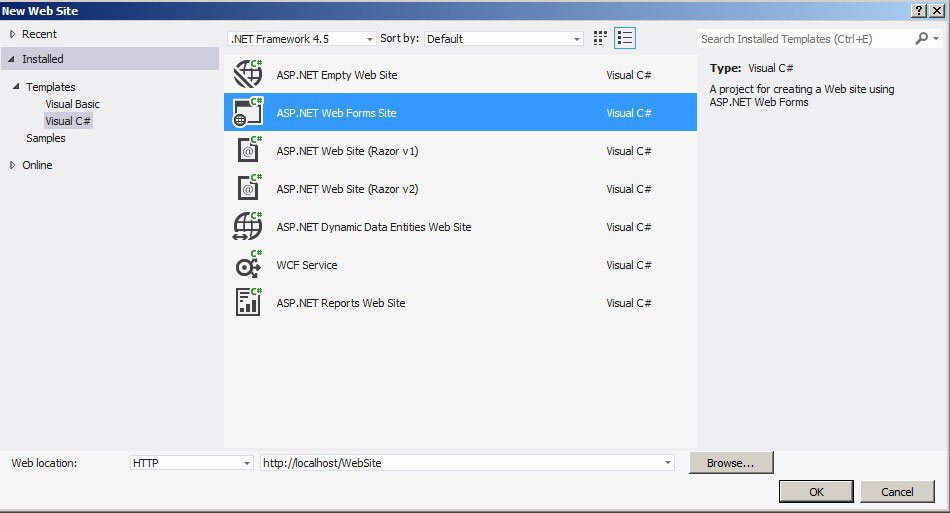Switch to small icons grid view
The image size is (950, 513).
pos(600,38)
